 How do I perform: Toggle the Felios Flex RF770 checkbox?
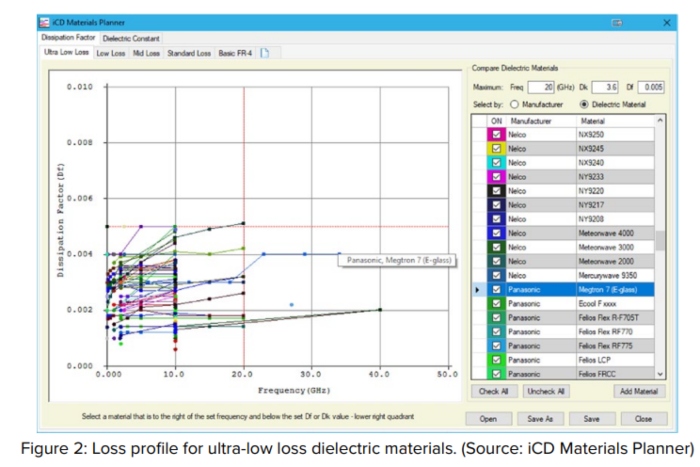point(496,332)
